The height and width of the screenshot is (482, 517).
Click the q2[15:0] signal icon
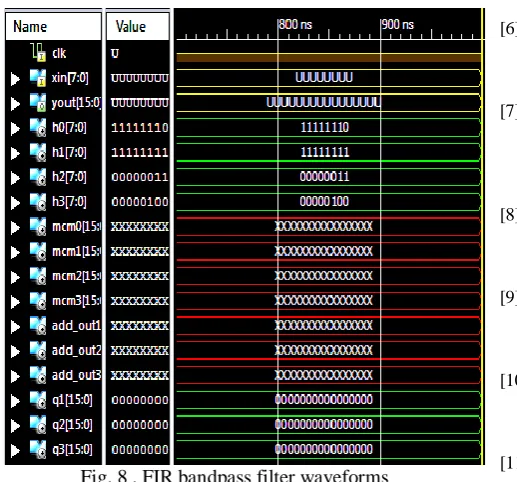(x=38, y=425)
